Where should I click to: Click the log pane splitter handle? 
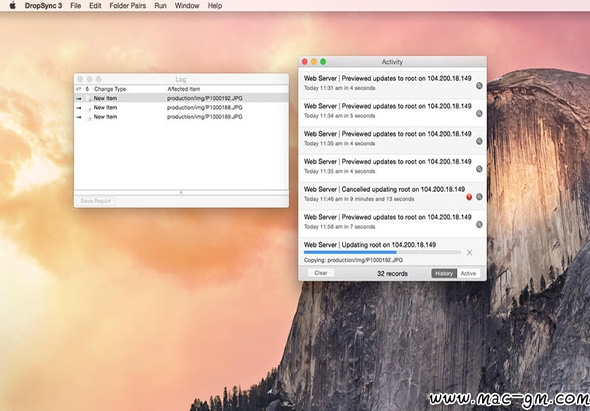point(181,192)
